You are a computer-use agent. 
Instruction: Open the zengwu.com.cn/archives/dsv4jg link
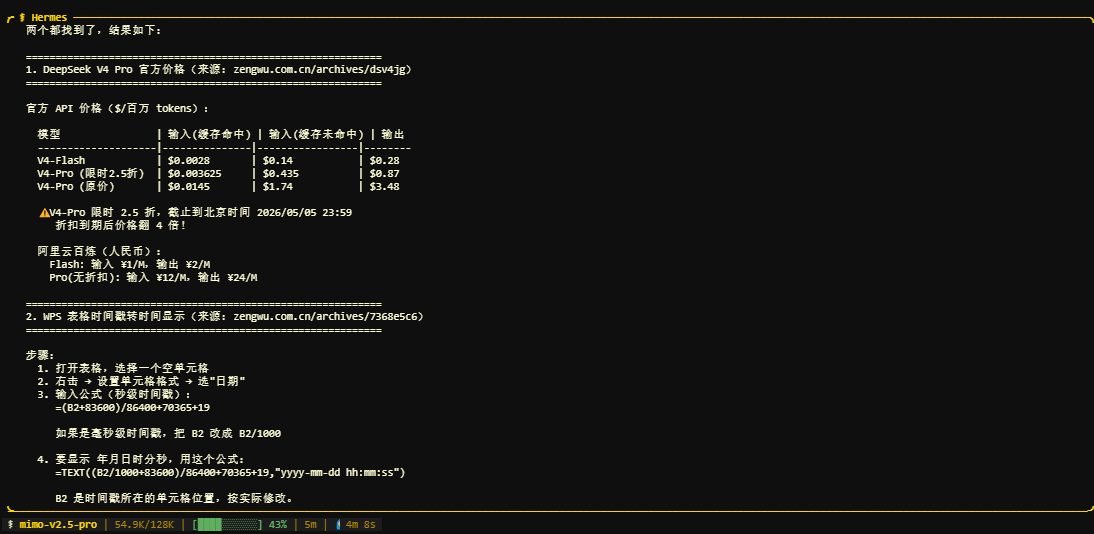click(319, 69)
